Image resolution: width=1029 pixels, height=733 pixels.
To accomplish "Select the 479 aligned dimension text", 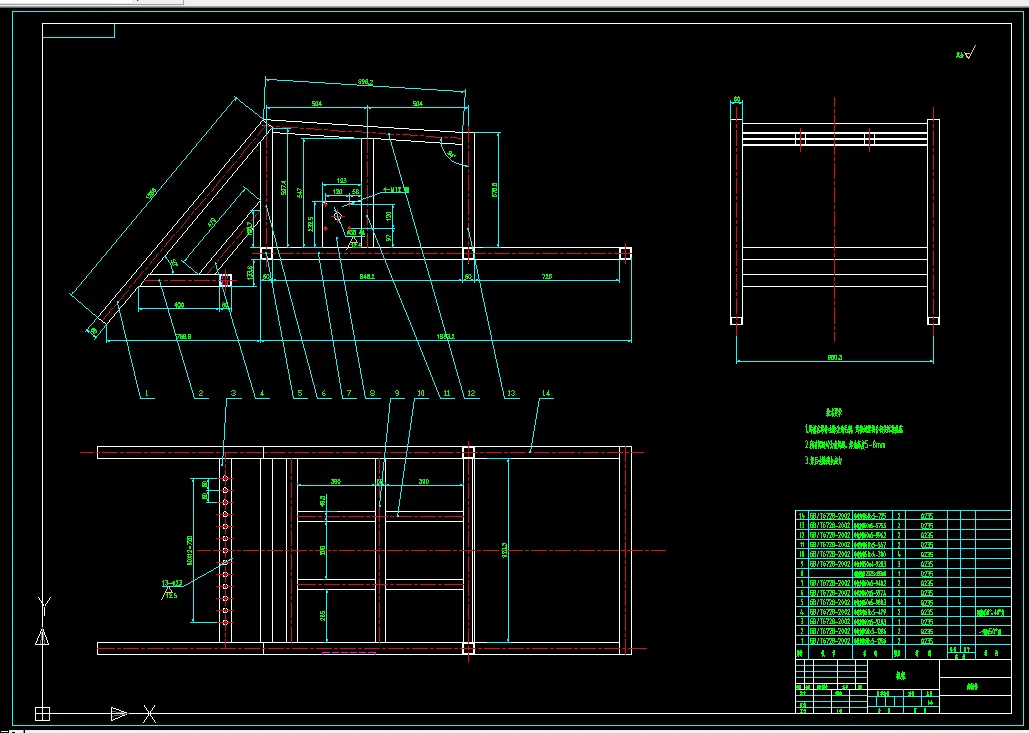I will [x=212, y=222].
